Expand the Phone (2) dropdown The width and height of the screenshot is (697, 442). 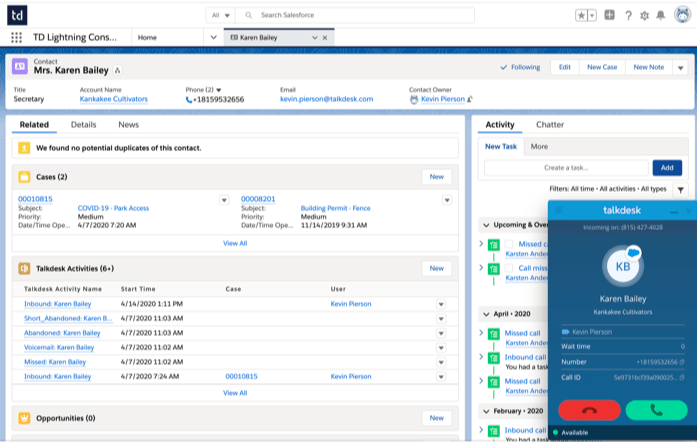[219, 90]
